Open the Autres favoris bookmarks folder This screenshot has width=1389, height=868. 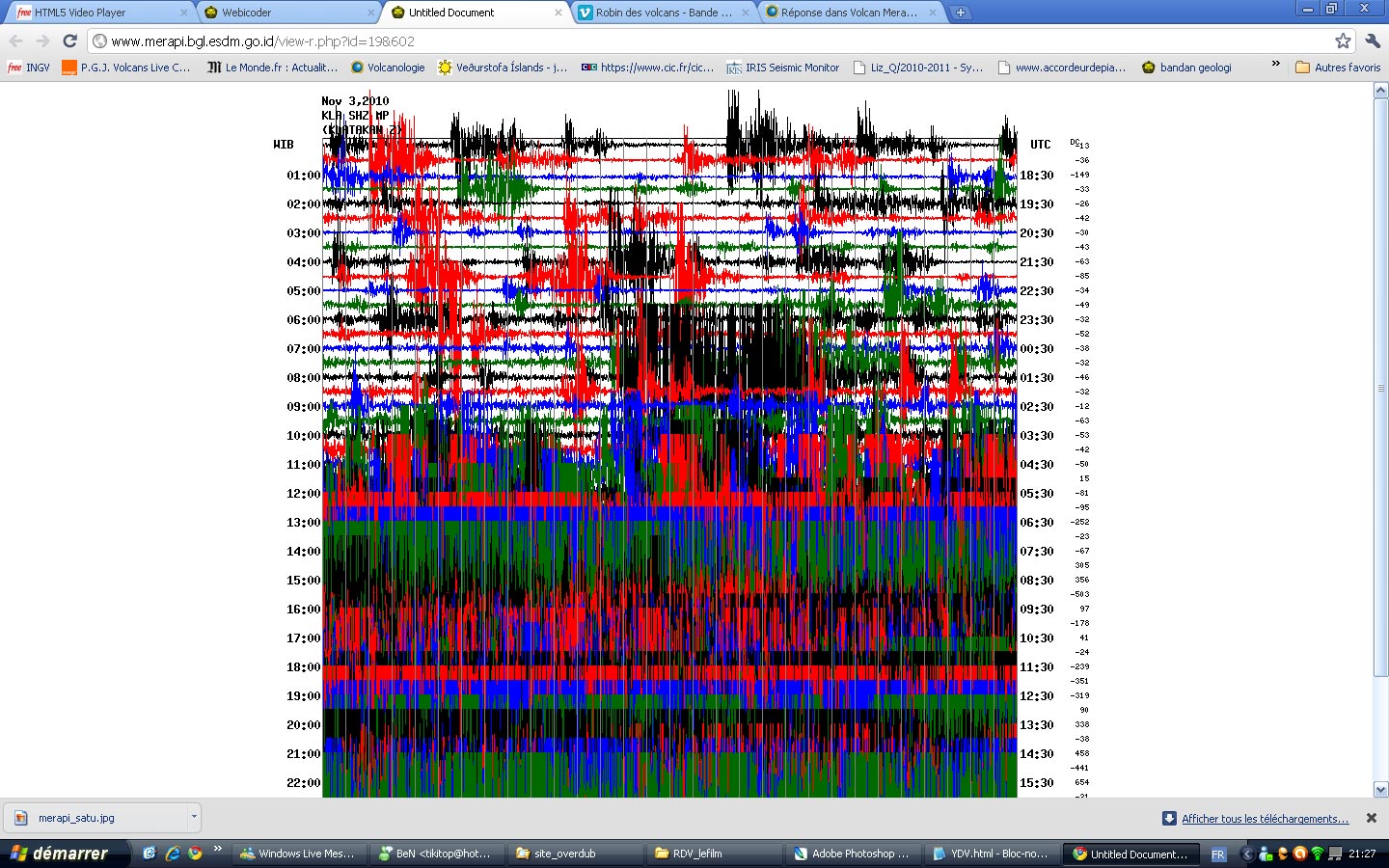(1338, 68)
